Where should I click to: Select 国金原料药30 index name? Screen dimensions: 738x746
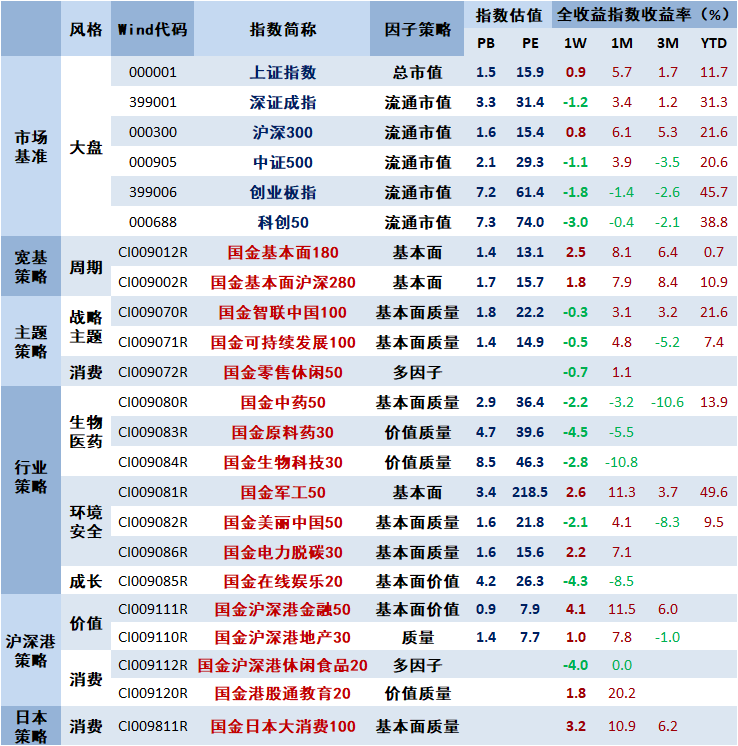pos(283,432)
